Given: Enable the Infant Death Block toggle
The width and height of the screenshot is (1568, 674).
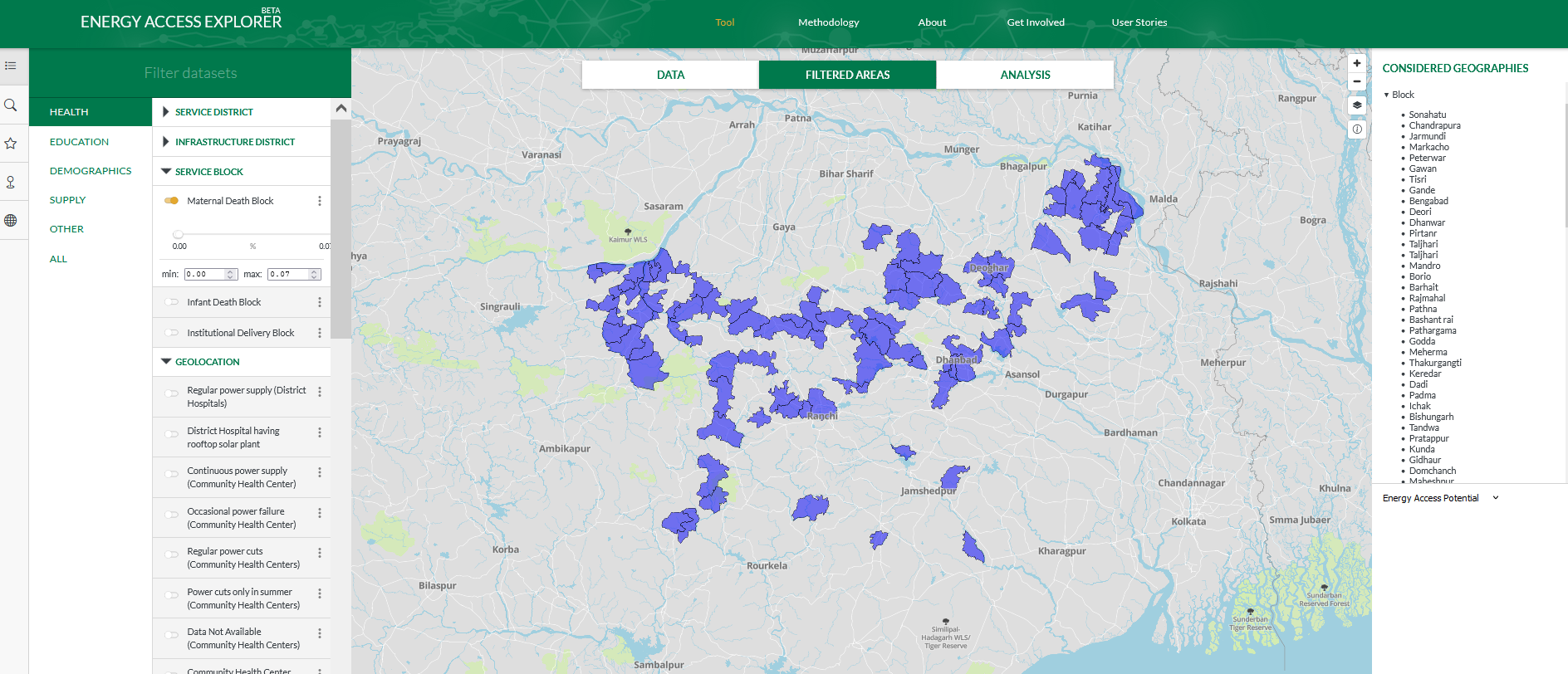Looking at the screenshot, I should pyautogui.click(x=172, y=302).
